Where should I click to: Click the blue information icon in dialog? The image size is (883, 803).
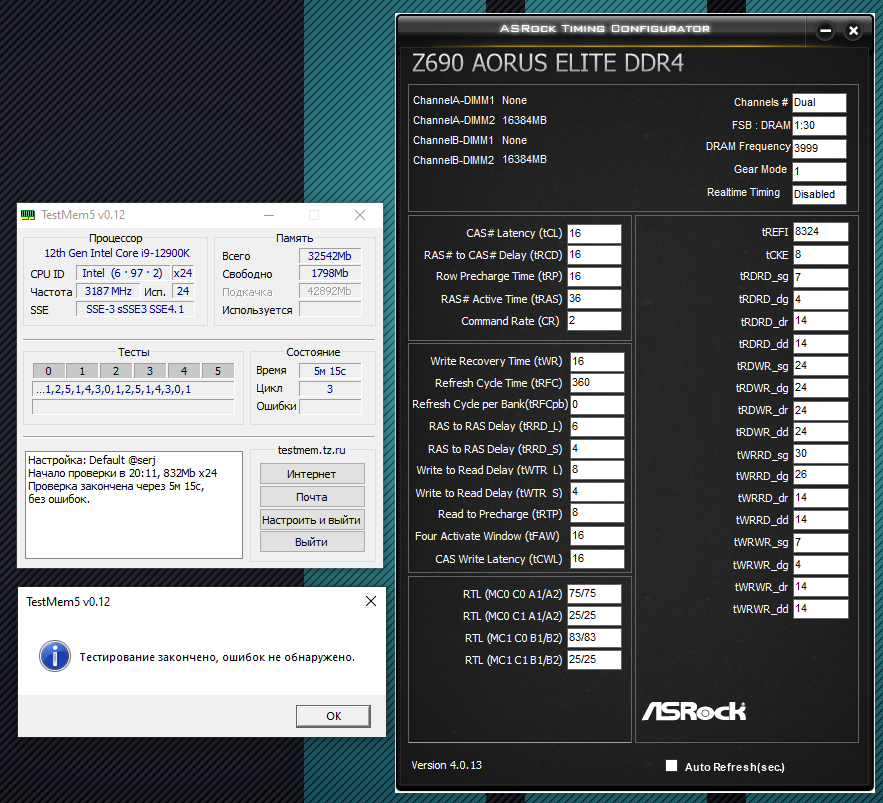(x=55, y=656)
